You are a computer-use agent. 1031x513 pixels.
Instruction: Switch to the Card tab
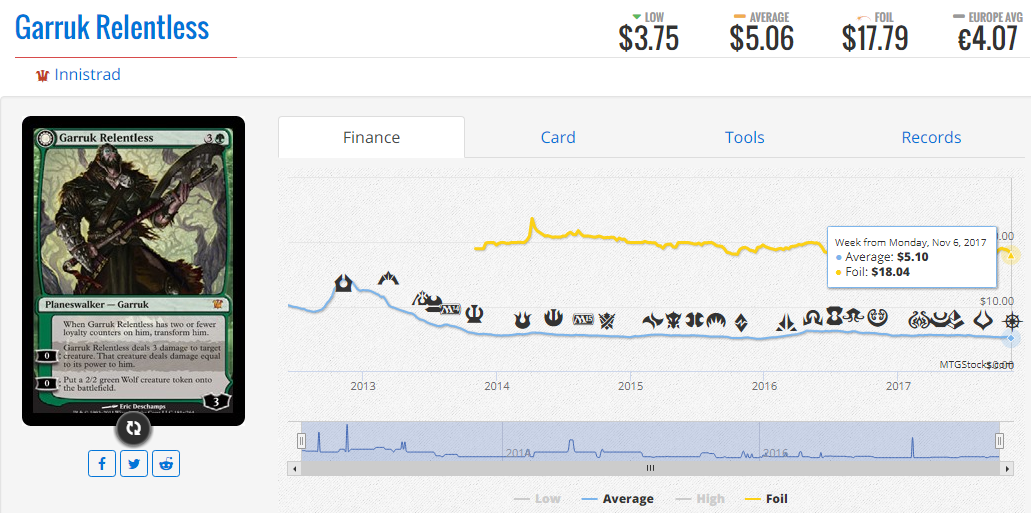click(558, 137)
